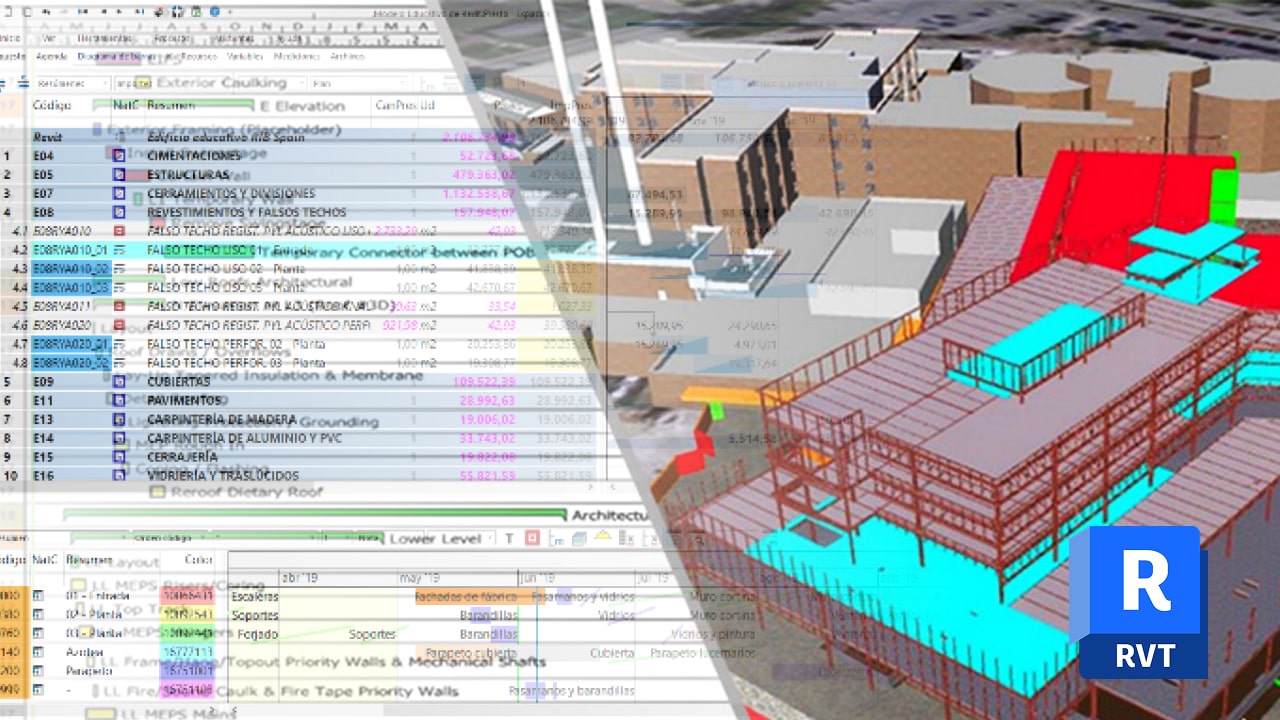Click the Revit RVT logo
This screenshot has width=1280, height=720.
1140,603
